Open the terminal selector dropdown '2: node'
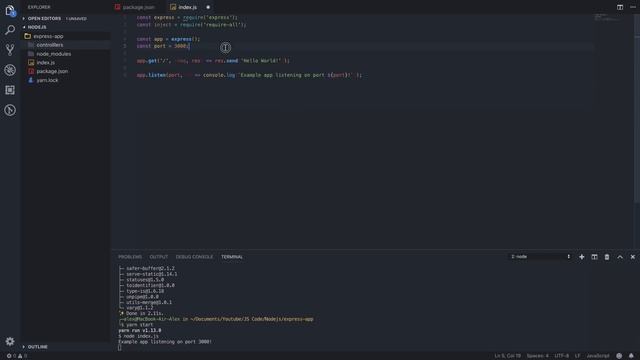 (x=540, y=257)
